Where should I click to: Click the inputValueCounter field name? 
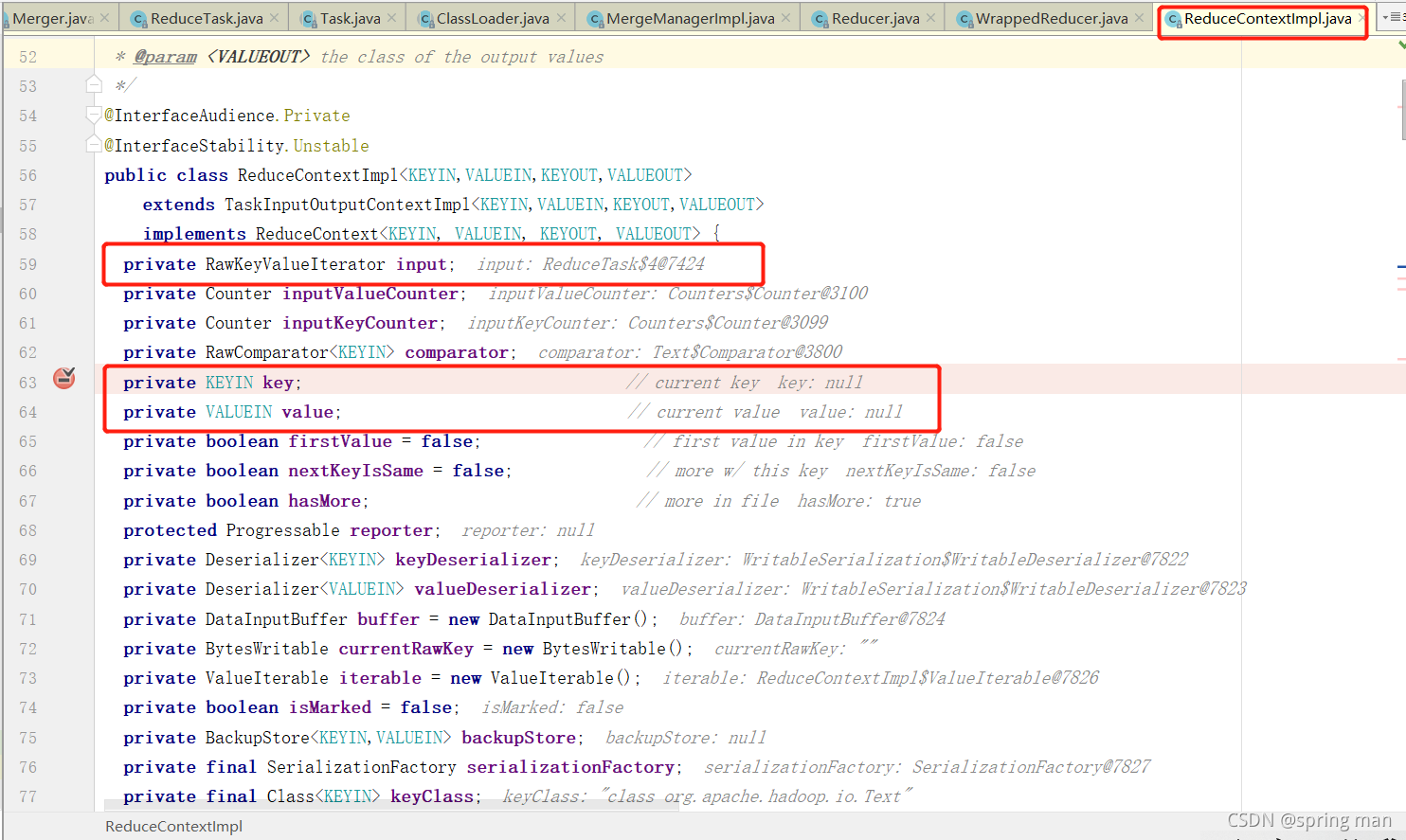coord(370,294)
